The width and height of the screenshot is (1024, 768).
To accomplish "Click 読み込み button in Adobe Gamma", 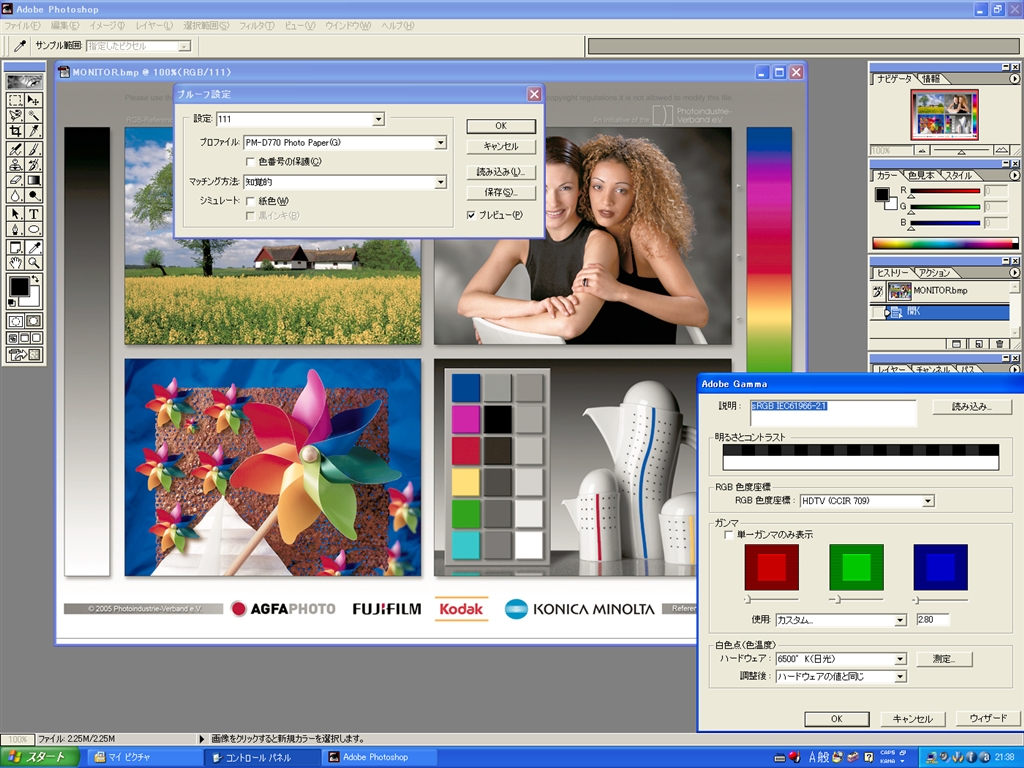I will point(972,406).
